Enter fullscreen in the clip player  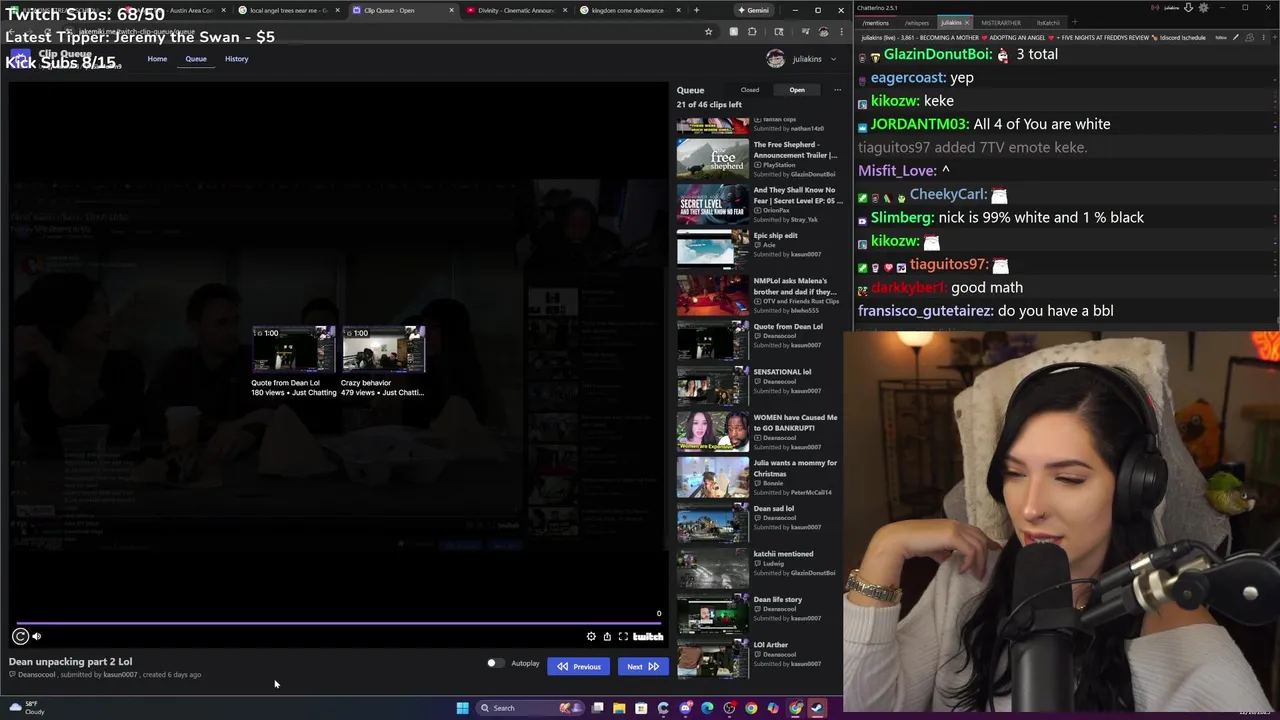click(623, 636)
